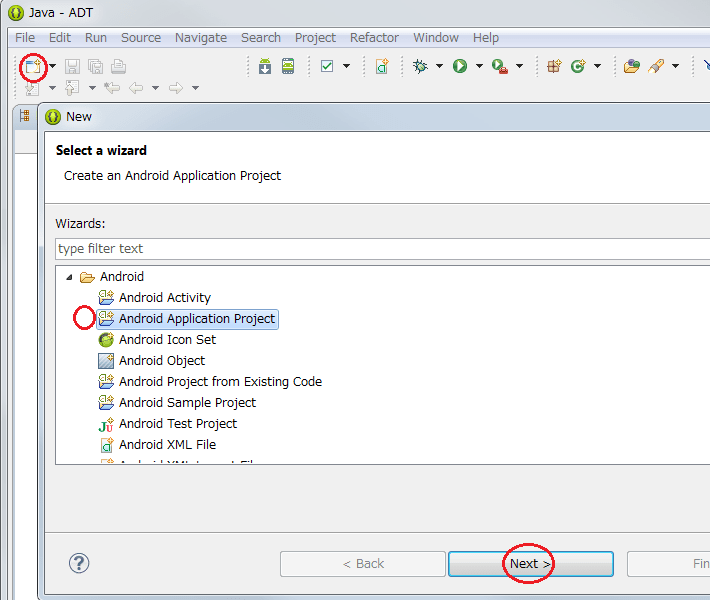Open the New Java Class dropdown arrow

pyautogui.click(x=597, y=66)
